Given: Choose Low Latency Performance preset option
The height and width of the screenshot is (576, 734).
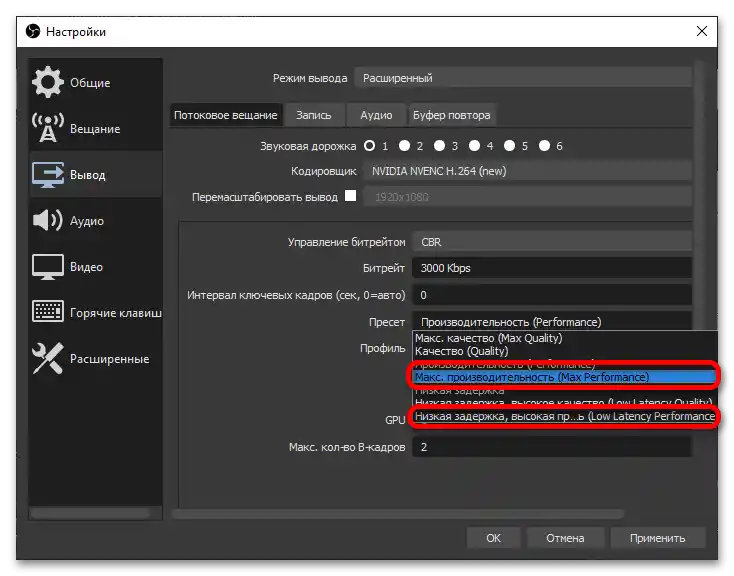Looking at the screenshot, I should pos(564,416).
